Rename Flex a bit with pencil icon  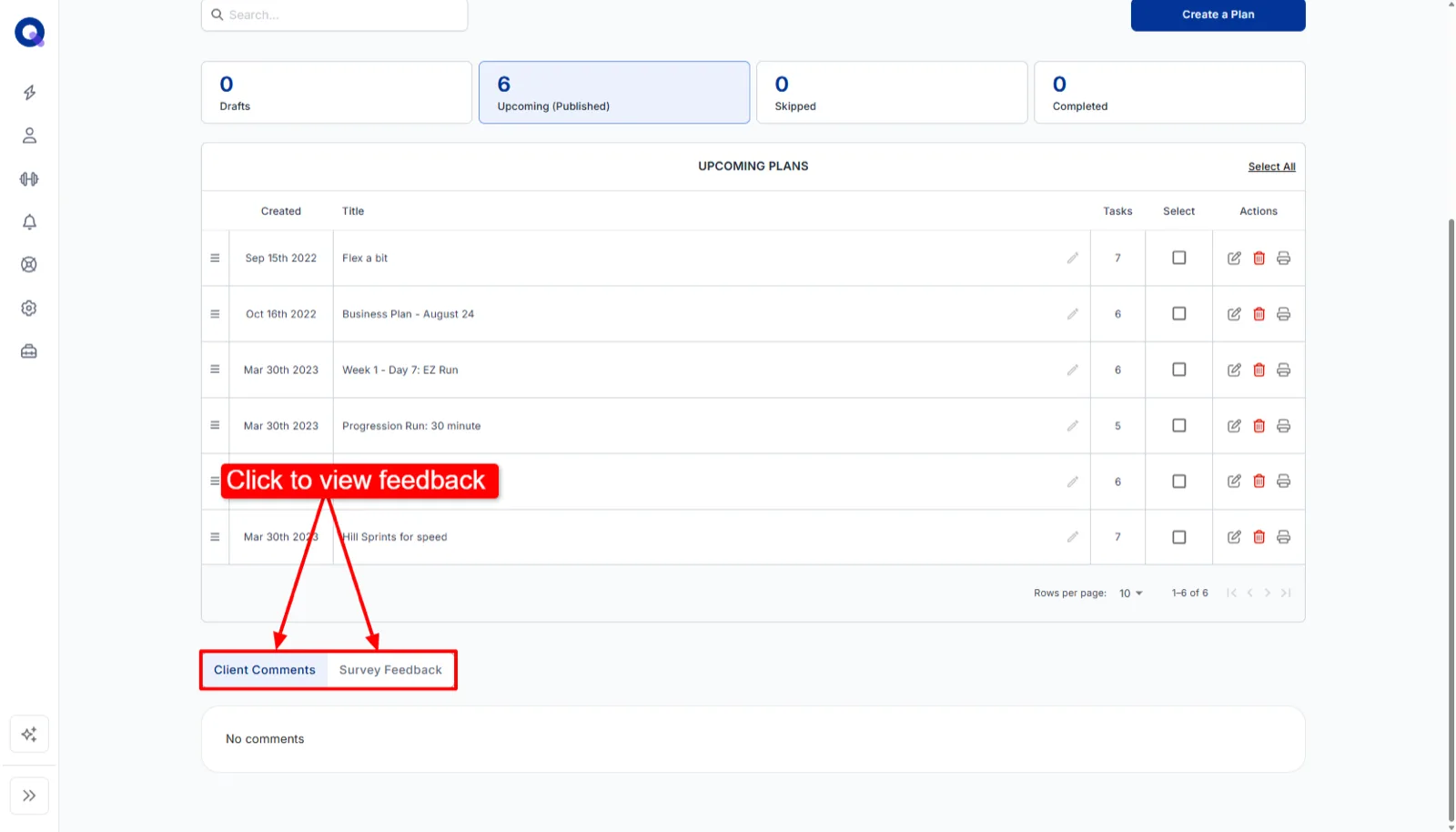(x=1073, y=259)
